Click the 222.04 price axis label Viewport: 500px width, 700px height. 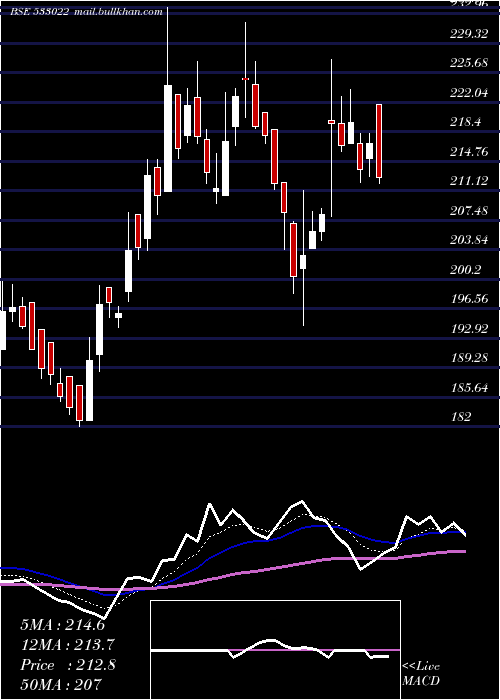469,93
